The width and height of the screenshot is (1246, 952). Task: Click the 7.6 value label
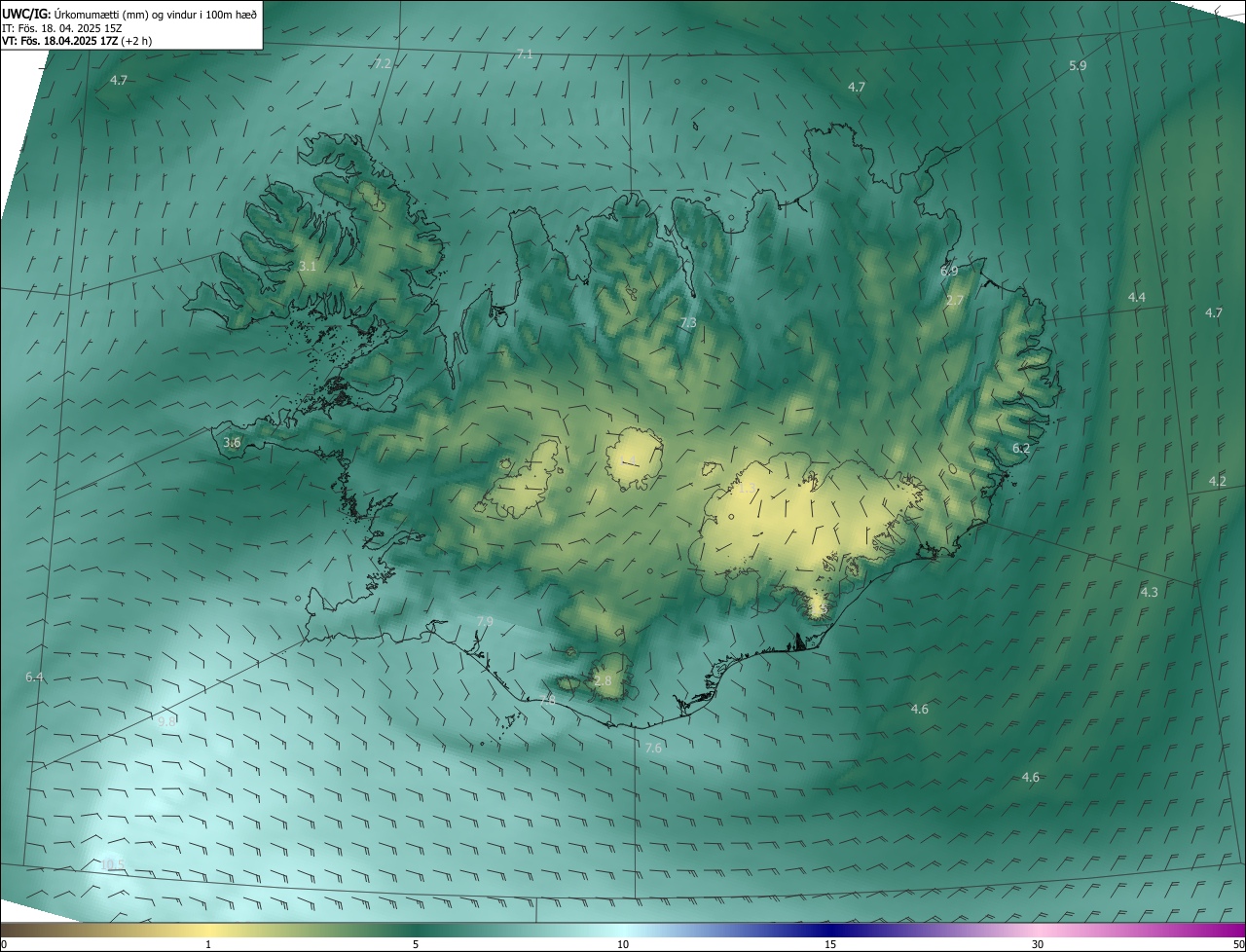coord(653,748)
